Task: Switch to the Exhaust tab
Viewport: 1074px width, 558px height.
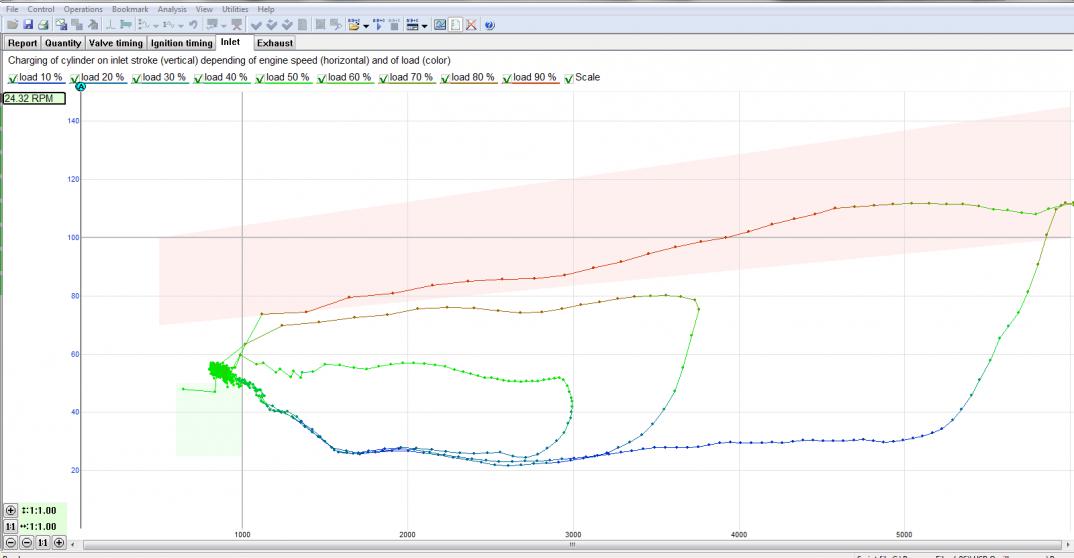Action: [274, 43]
